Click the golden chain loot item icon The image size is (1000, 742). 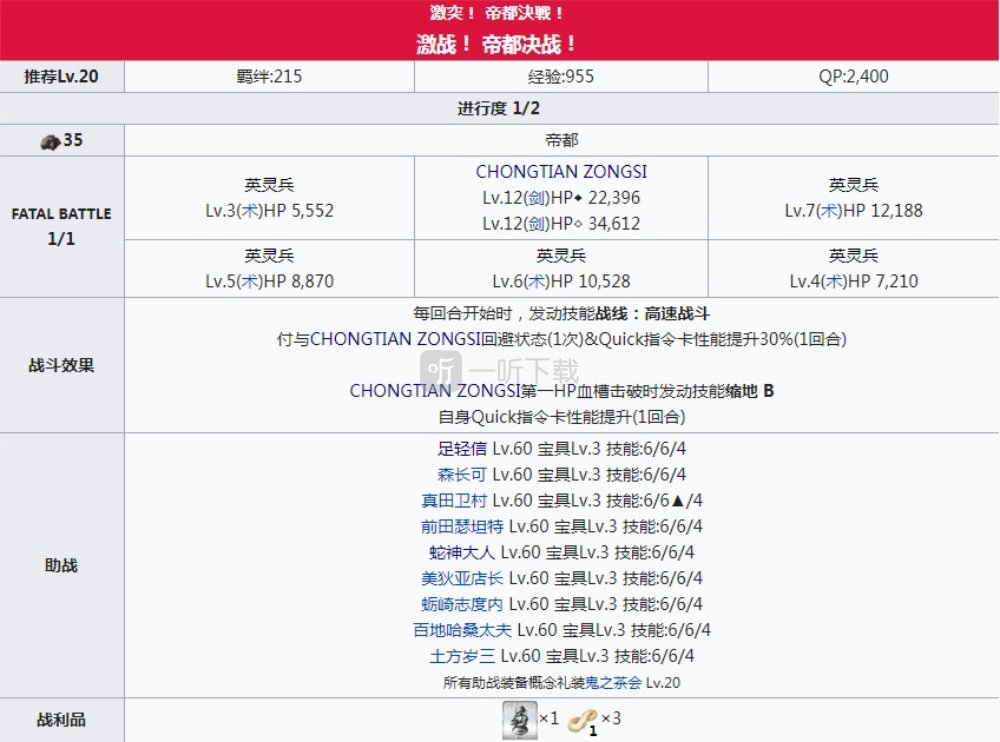tap(581, 719)
